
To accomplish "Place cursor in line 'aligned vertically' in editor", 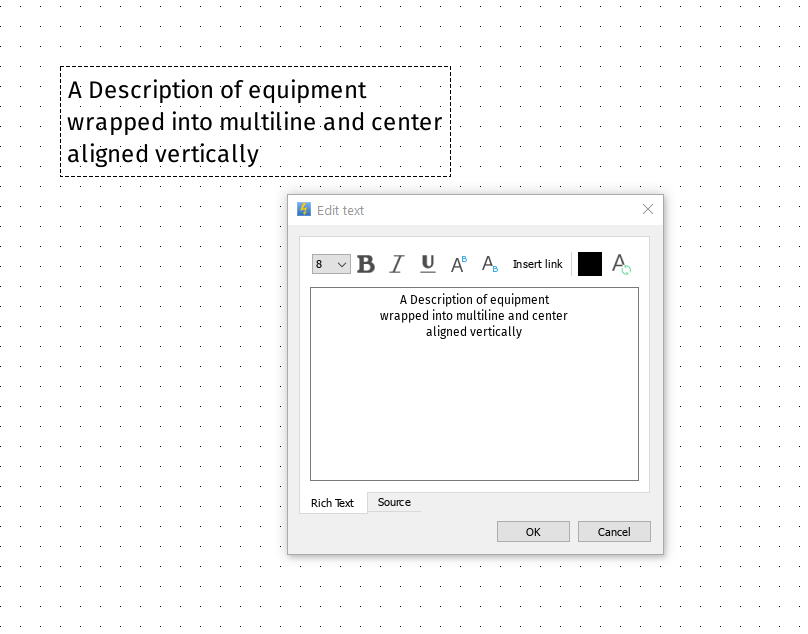I will 474,332.
